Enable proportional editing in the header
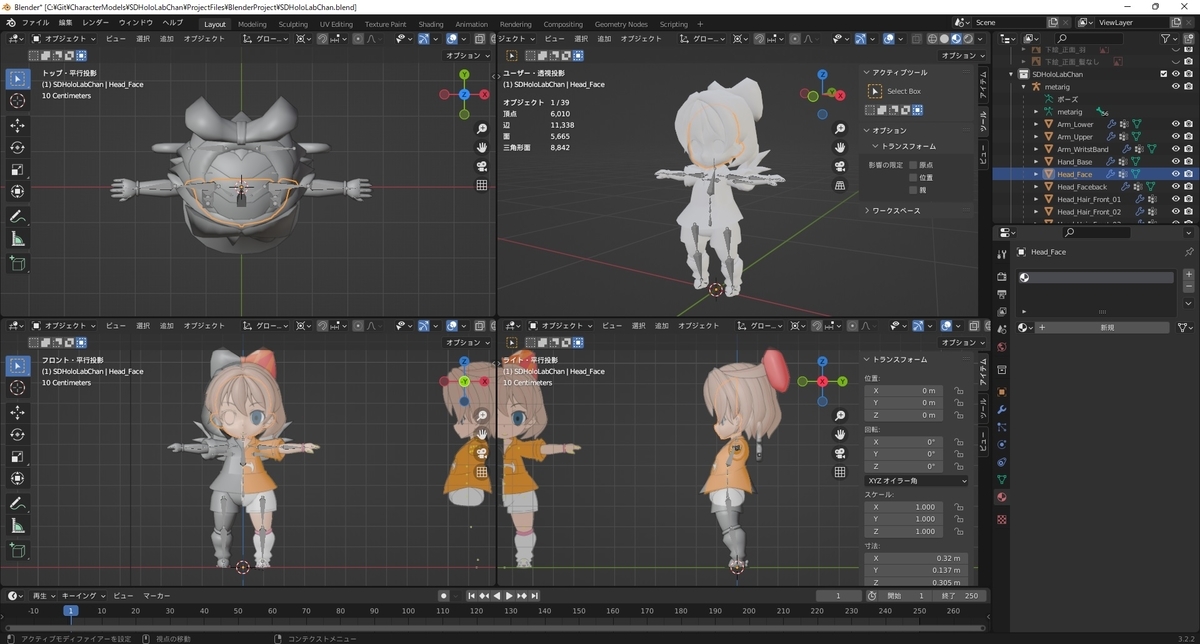Screen dimensions: 1200x644 (x=358, y=39)
